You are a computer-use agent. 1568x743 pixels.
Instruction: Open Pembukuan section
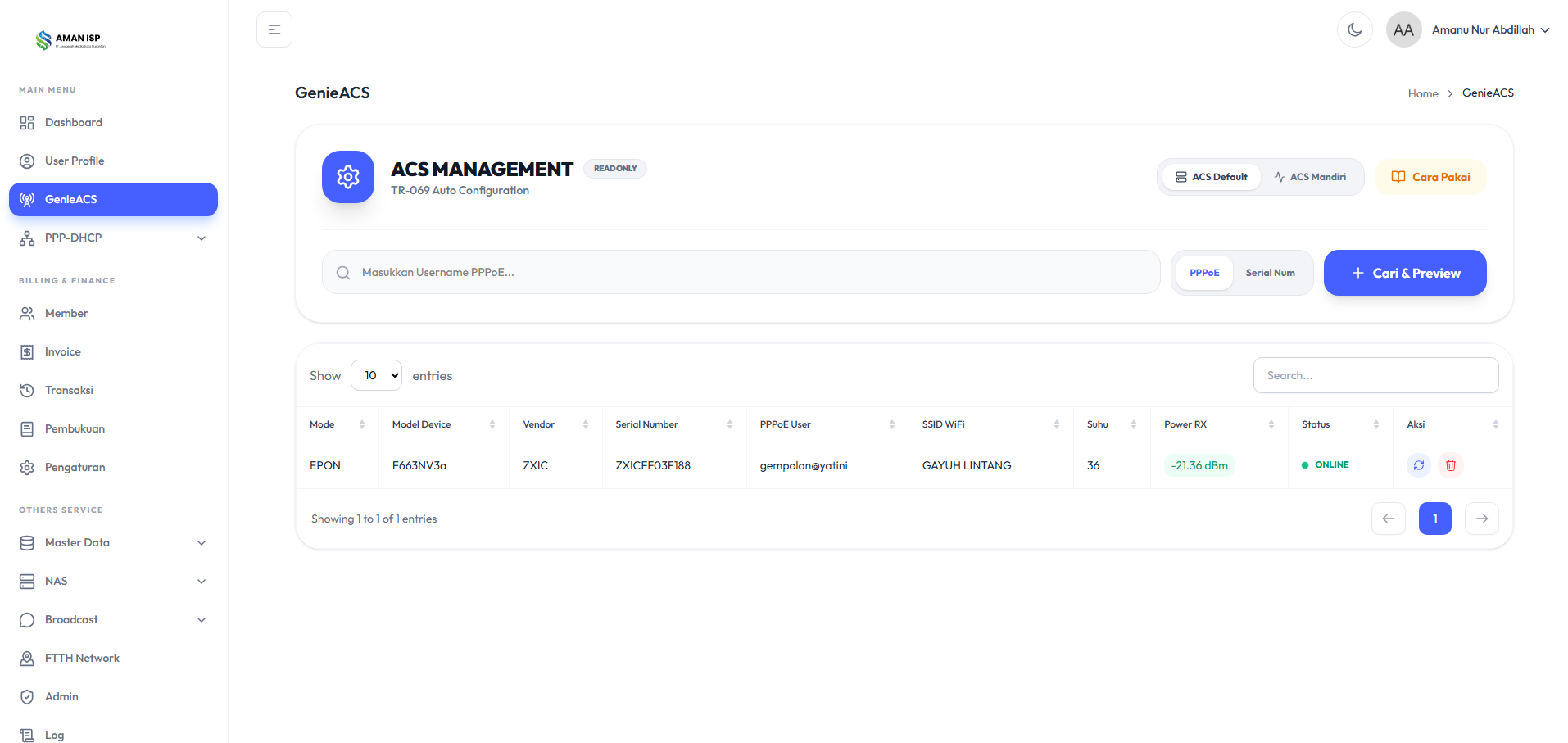[113, 429]
